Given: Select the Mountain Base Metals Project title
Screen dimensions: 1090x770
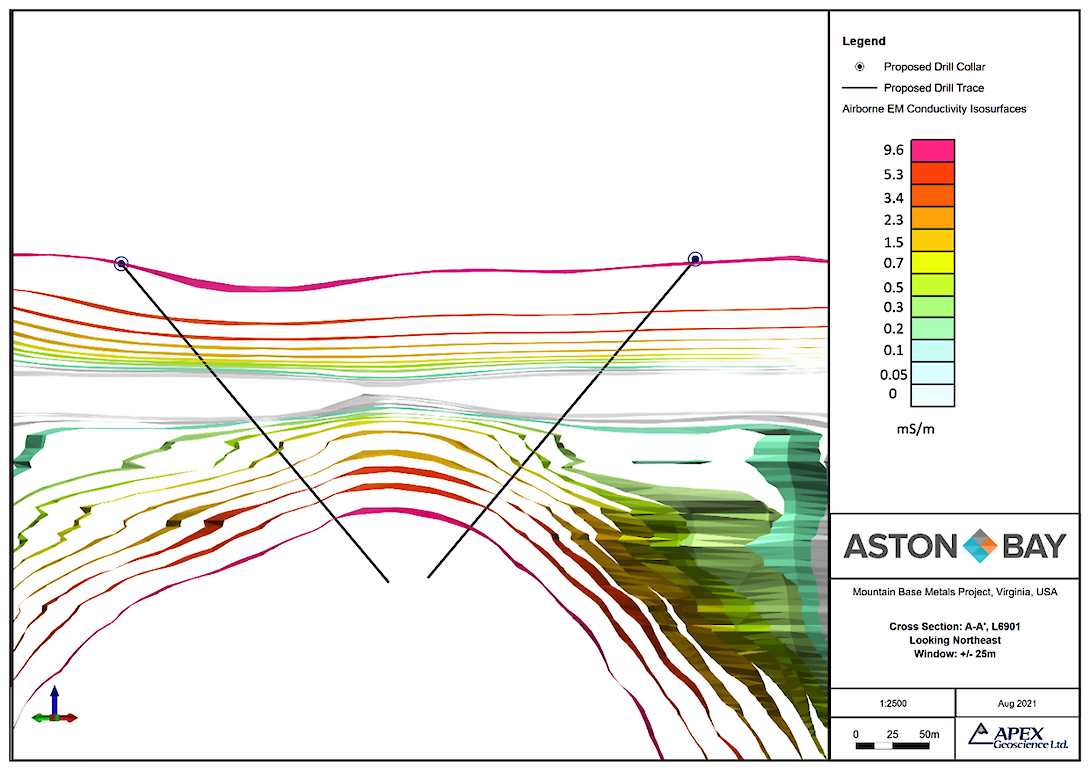Looking at the screenshot, I should 954,592.
